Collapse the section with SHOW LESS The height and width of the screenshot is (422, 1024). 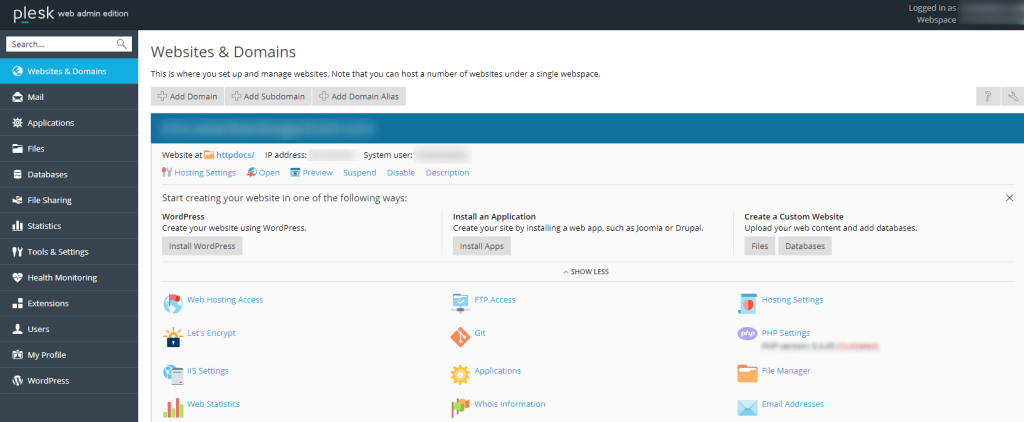coord(586,272)
